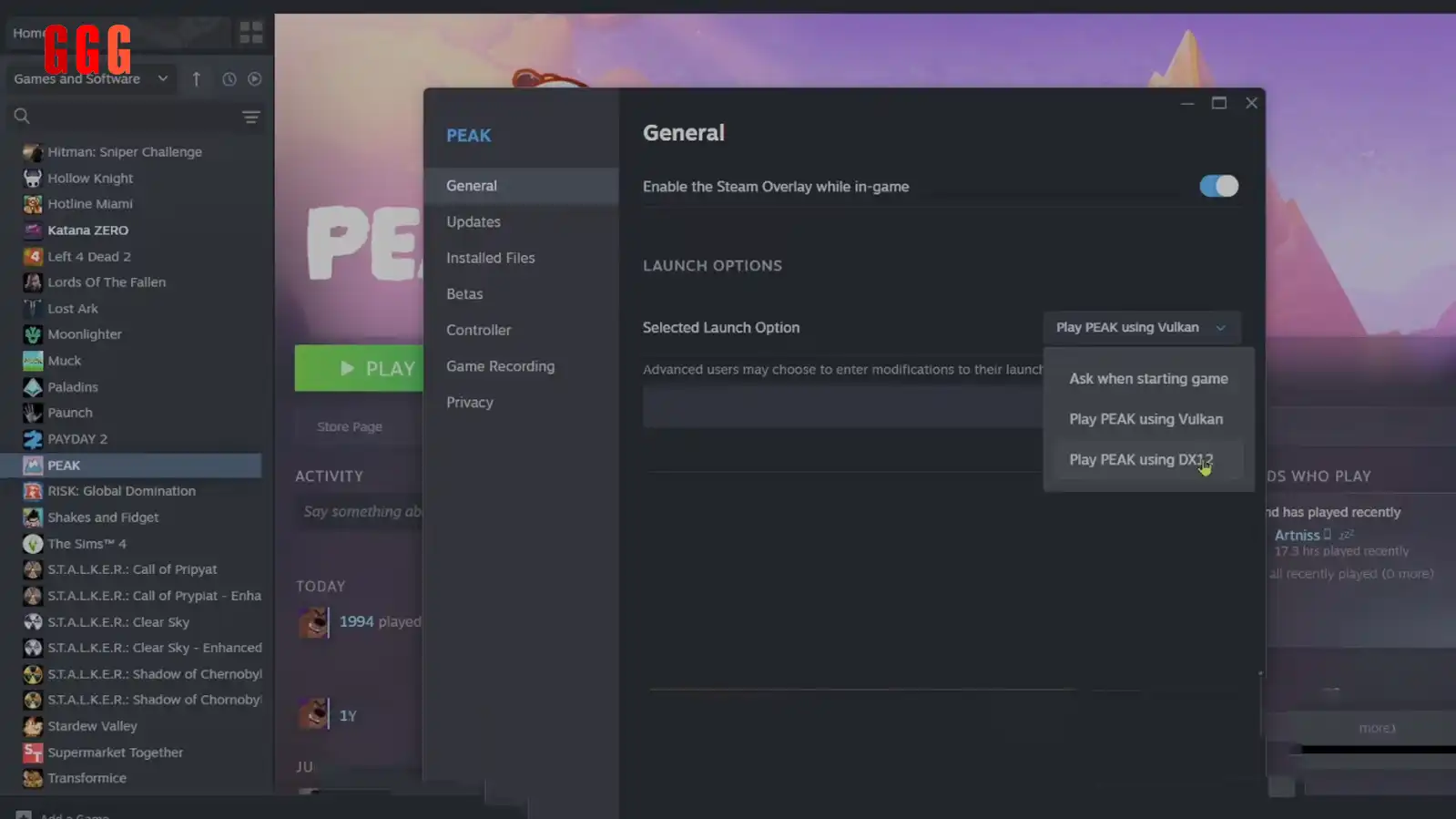Click the 1Y activity avatar thumbnail
Screen dimensions: 1456x819
[313, 713]
